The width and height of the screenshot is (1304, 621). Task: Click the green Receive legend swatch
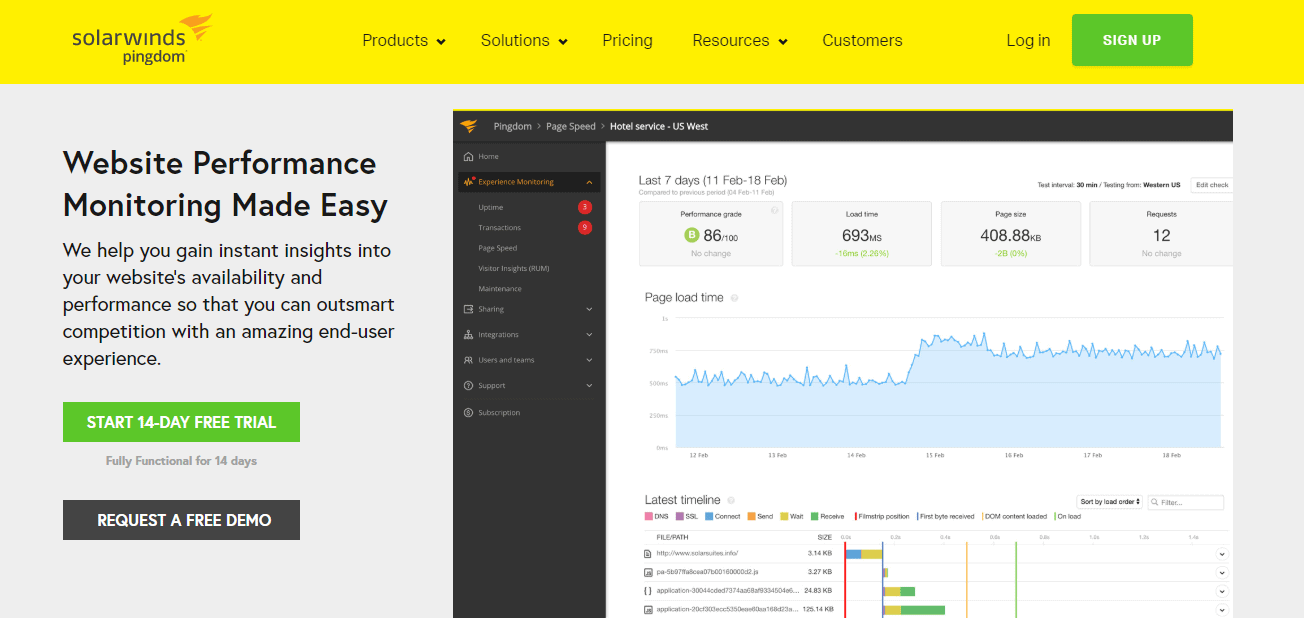[814, 517]
